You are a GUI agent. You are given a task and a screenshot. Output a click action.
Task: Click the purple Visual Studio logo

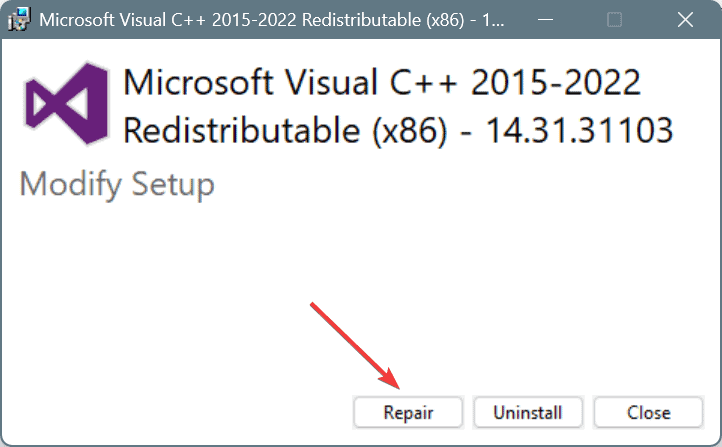(x=67, y=104)
